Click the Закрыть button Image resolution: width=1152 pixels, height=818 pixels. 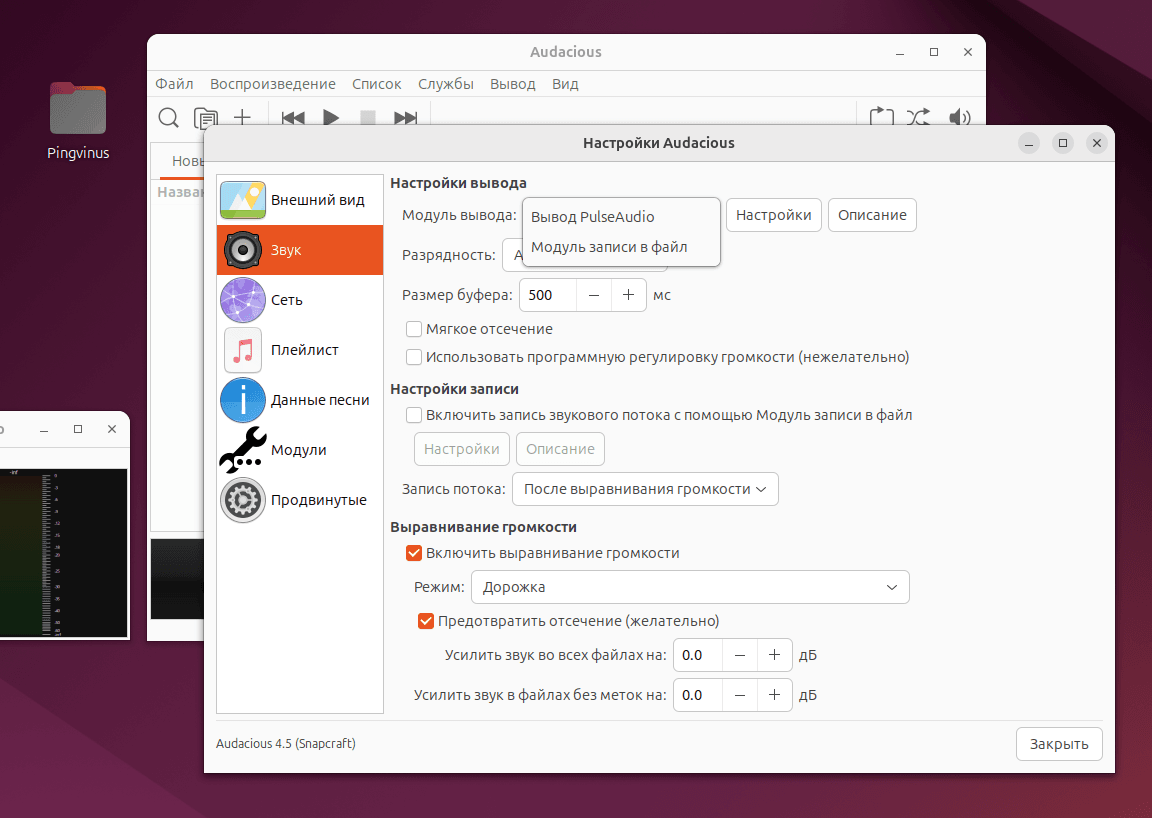click(1059, 744)
